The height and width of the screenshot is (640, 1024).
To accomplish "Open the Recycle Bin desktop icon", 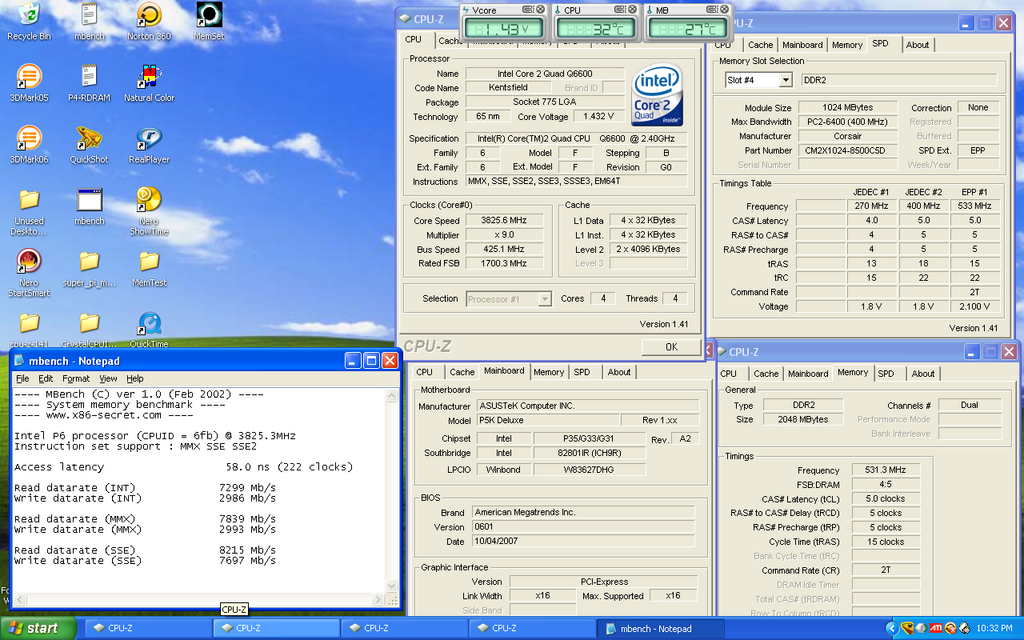I will click(29, 21).
